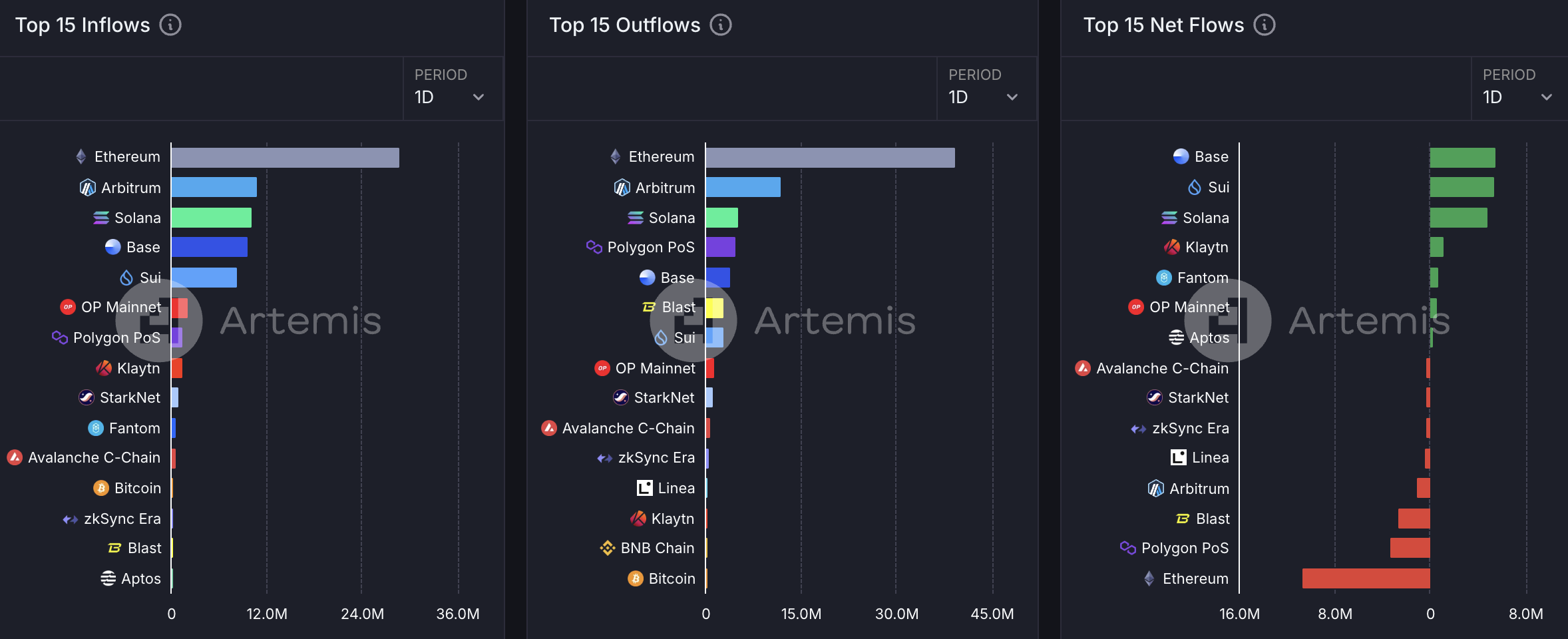Click the Linea logo in Net Flows
The width and height of the screenshot is (1568, 639).
coord(1178,457)
